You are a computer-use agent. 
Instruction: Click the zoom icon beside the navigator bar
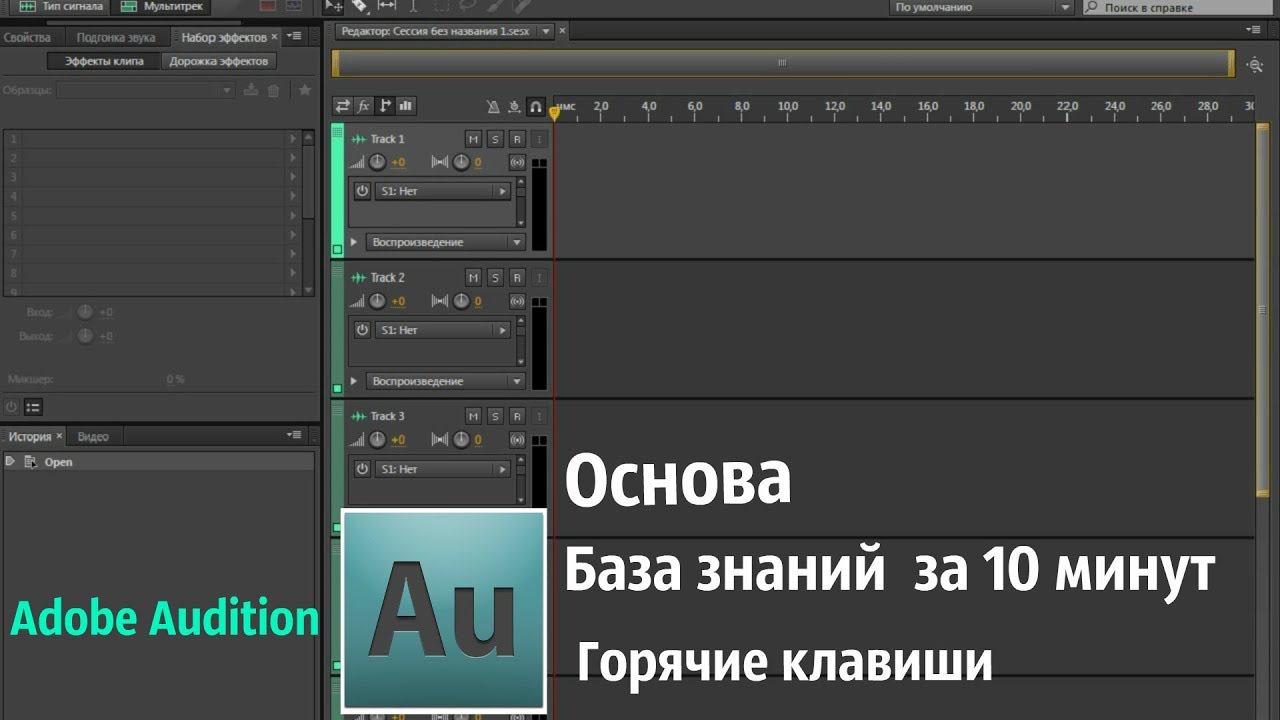(x=1255, y=65)
